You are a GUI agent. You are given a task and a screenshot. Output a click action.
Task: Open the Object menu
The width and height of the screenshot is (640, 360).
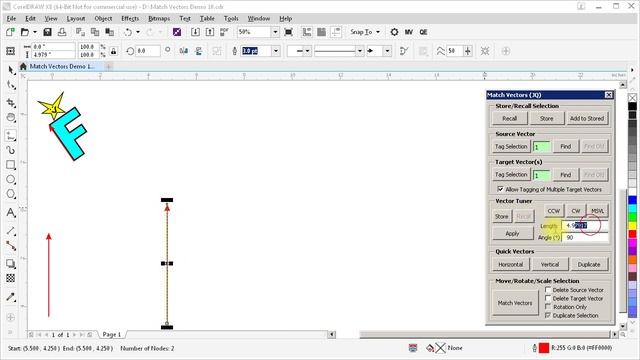coord(103,18)
